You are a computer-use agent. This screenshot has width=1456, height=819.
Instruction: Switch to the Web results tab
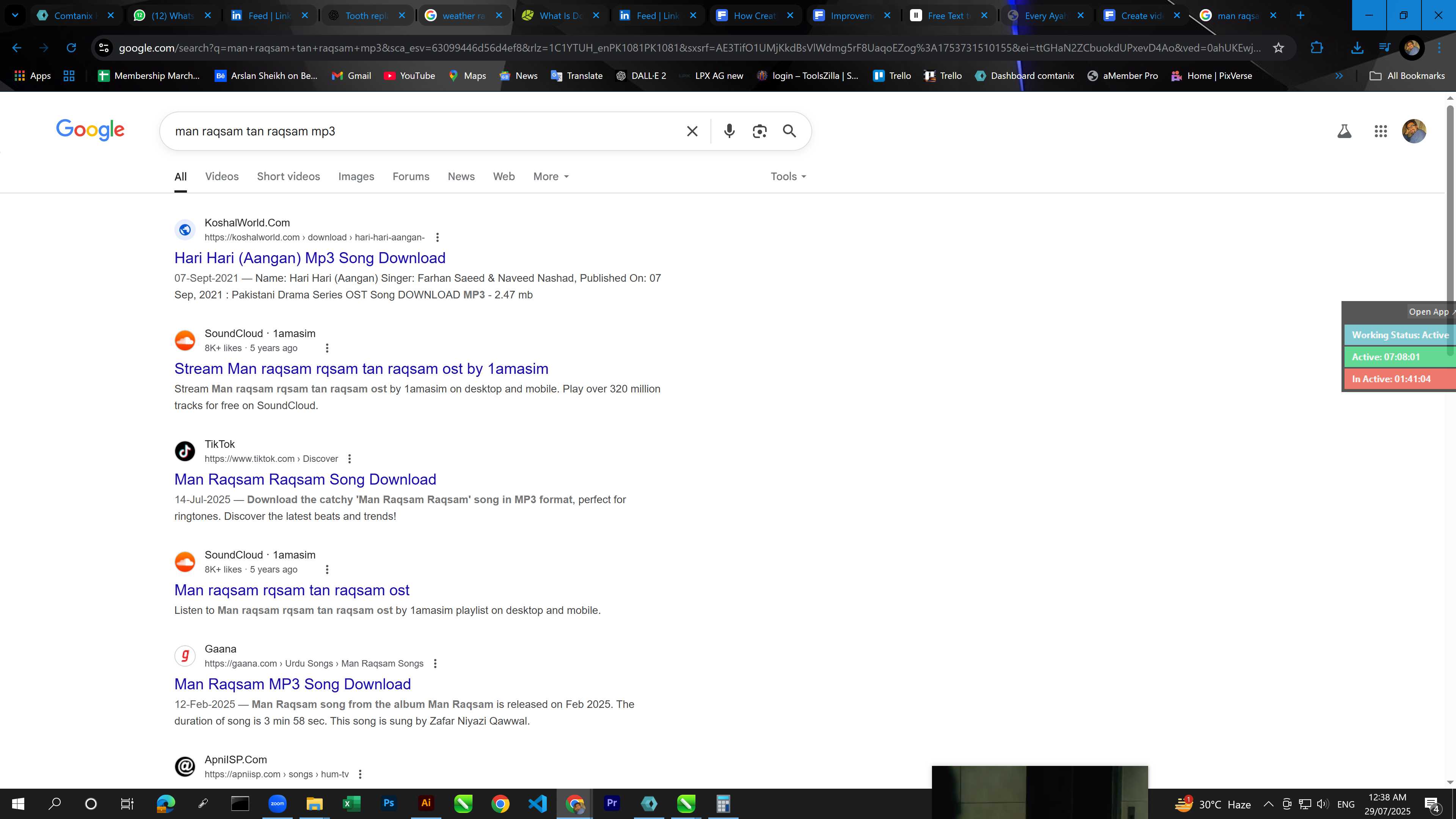(504, 176)
